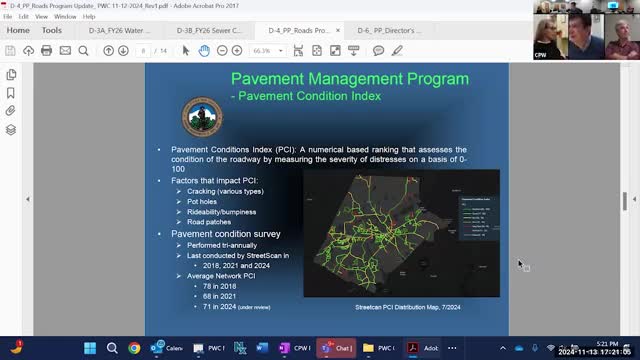Viewport: 640px width, 360px height.
Task: Launch Chrome from the taskbar
Action: click(x=134, y=348)
